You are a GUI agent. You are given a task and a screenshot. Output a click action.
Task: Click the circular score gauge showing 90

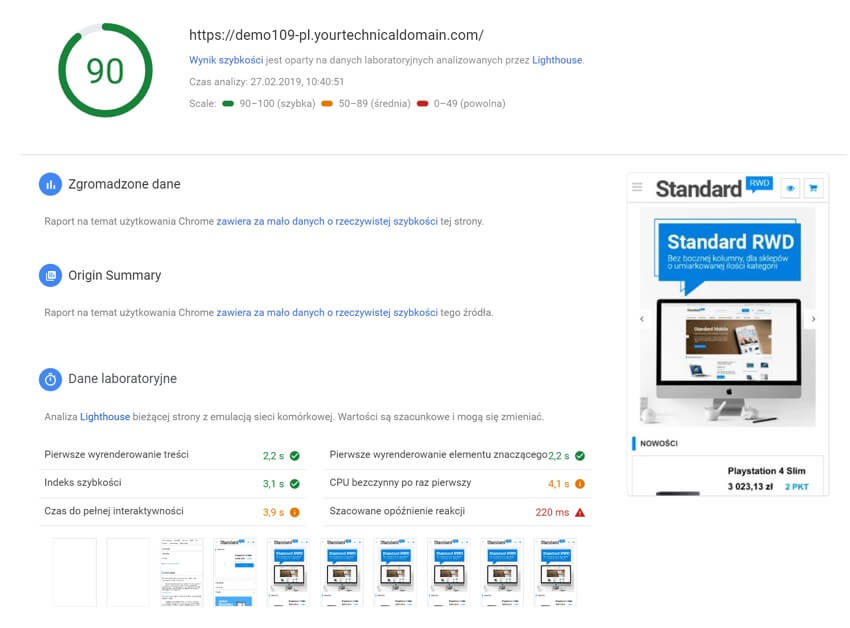105,70
